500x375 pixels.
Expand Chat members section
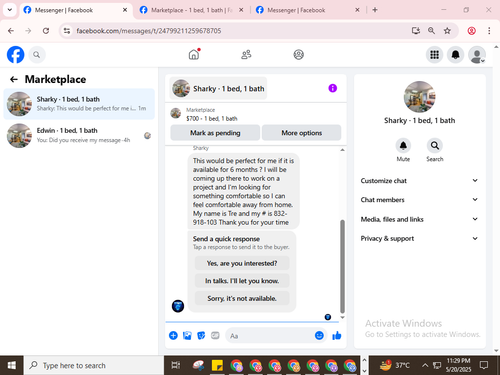click(x=419, y=200)
